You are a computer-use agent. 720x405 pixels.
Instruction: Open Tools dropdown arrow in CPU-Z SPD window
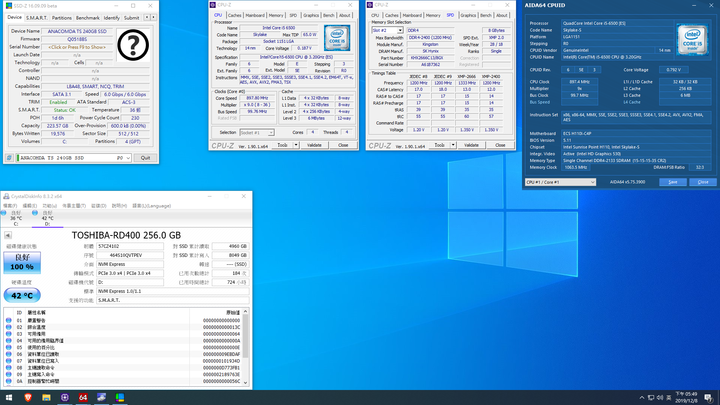(453, 145)
